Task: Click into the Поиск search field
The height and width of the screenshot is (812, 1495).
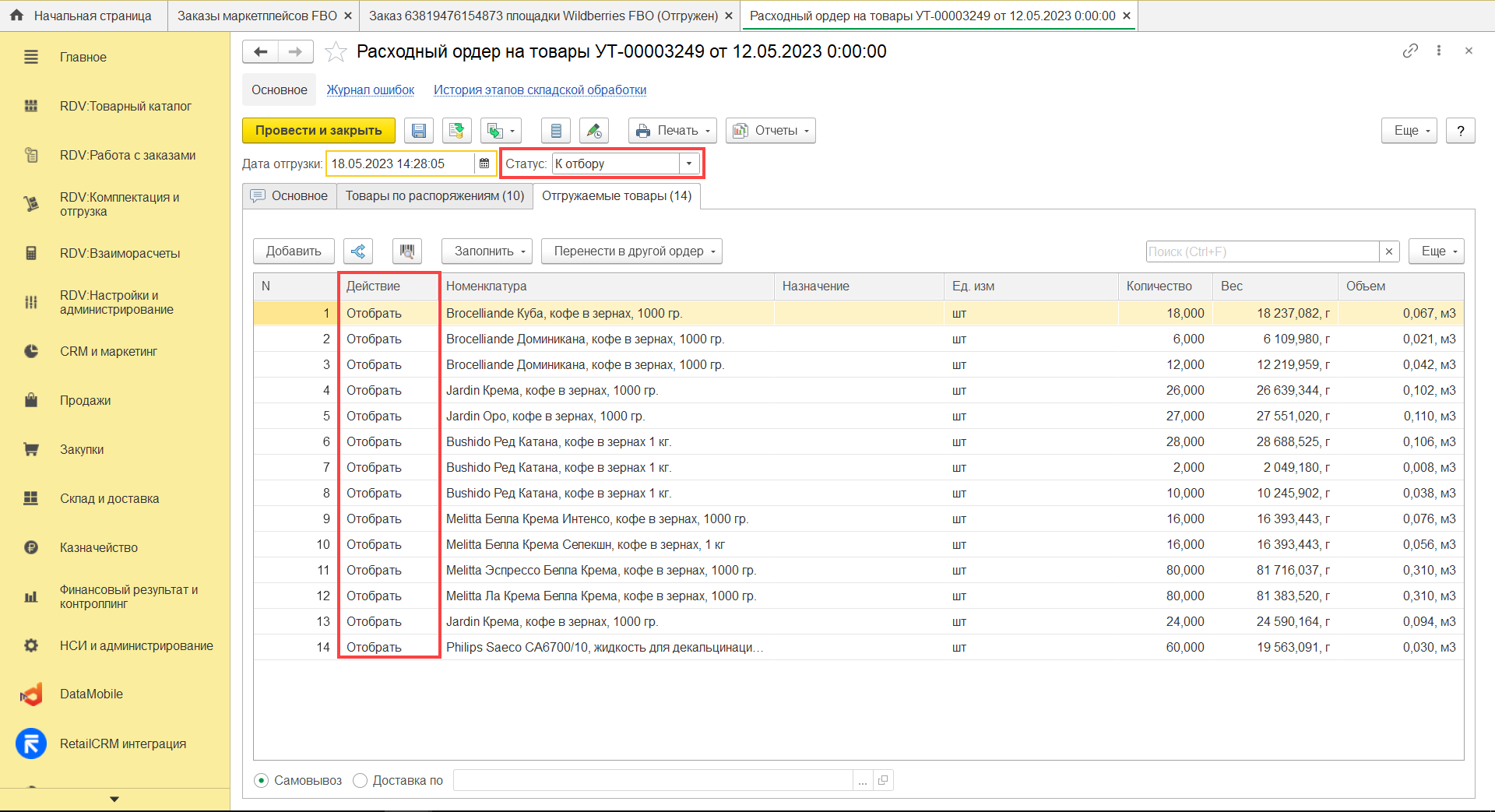Action: tap(1261, 251)
